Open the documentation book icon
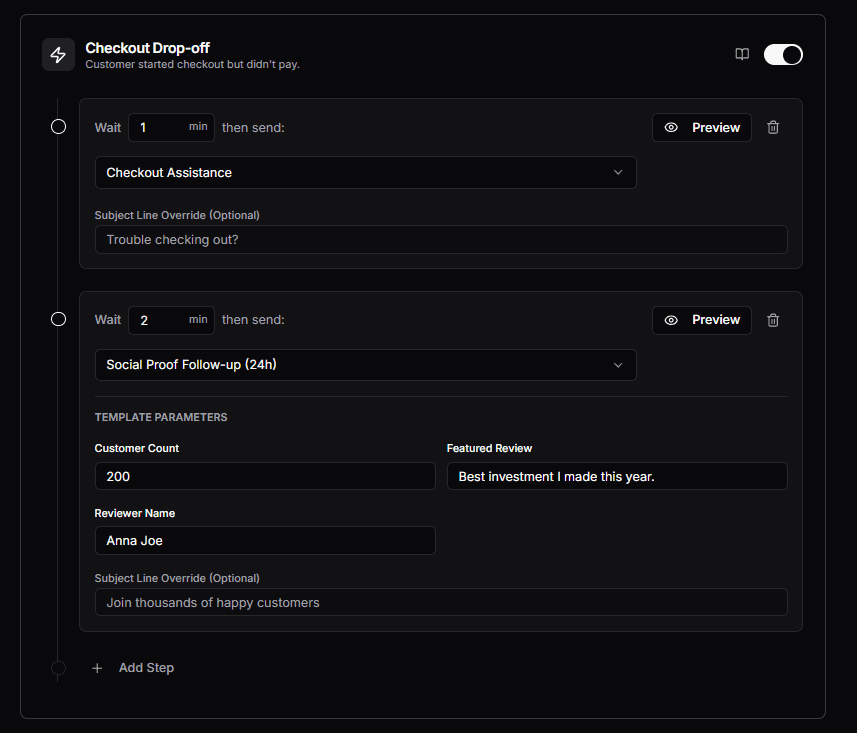The image size is (857, 733). point(742,55)
